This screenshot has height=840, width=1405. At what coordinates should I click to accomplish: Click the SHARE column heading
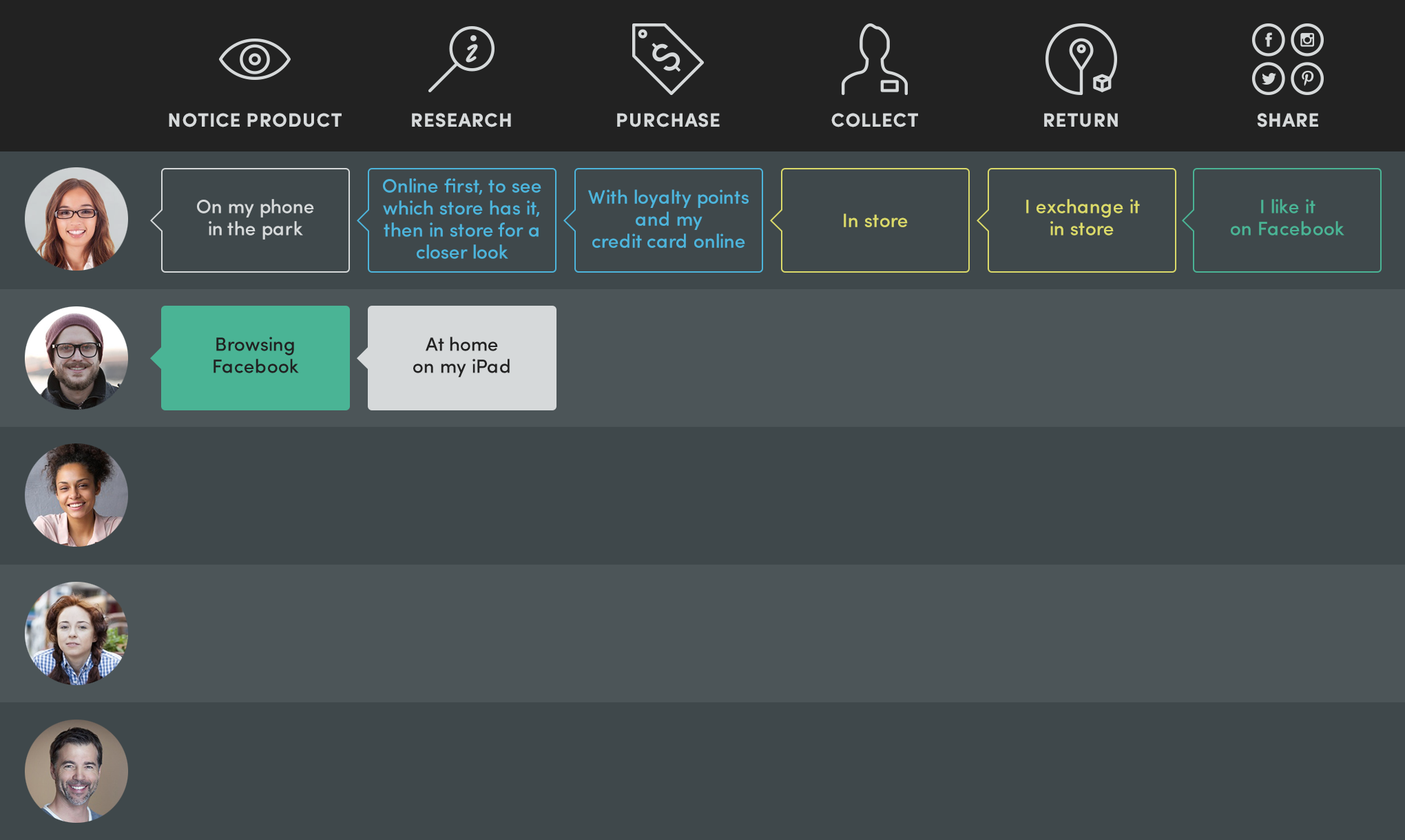coord(1287,120)
